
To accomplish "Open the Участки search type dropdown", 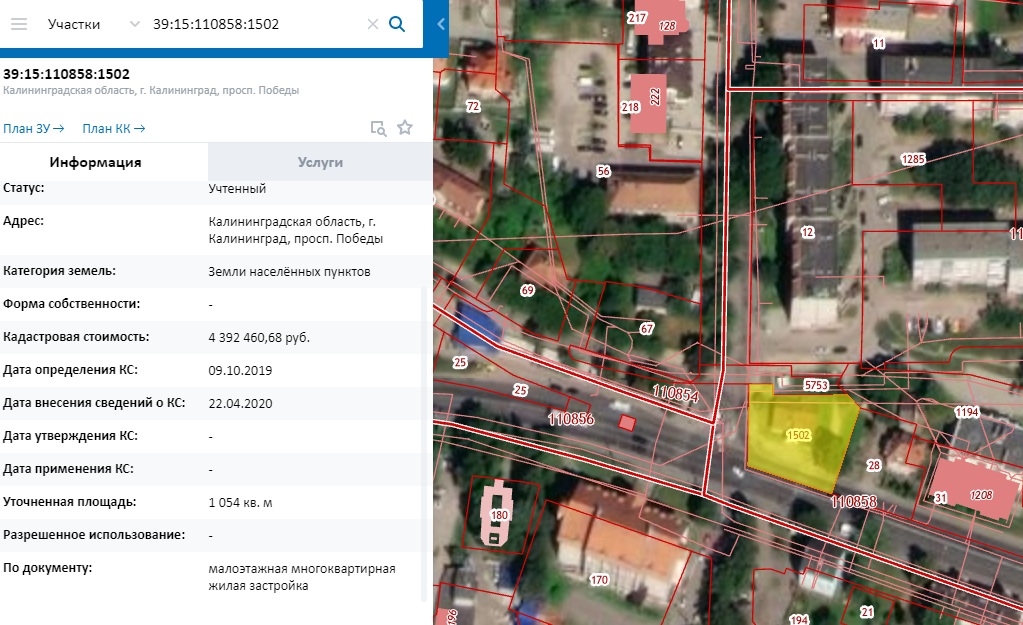I will click(x=74, y=24).
